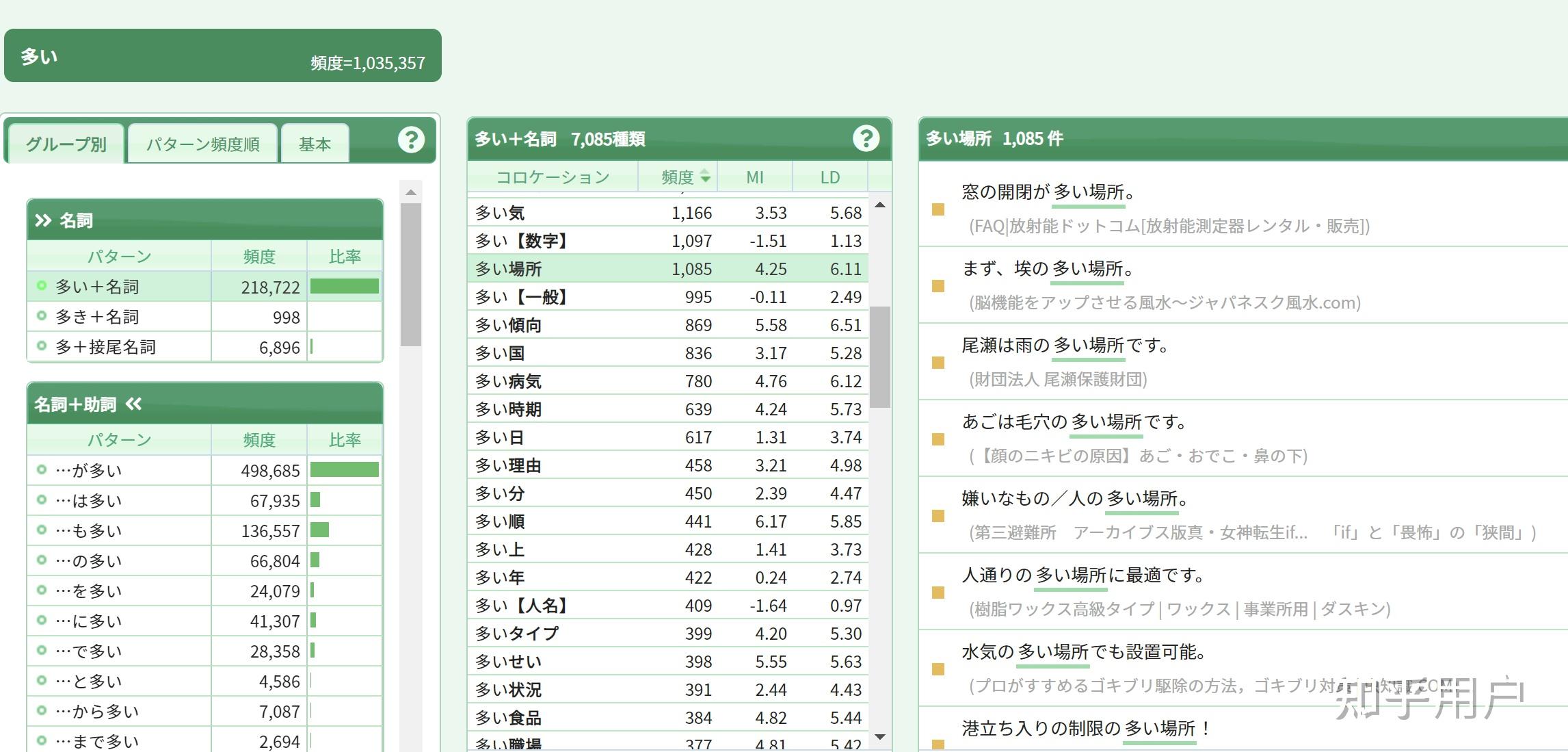Open the 多い【人名】 collocation row

pyautogui.click(x=668, y=606)
